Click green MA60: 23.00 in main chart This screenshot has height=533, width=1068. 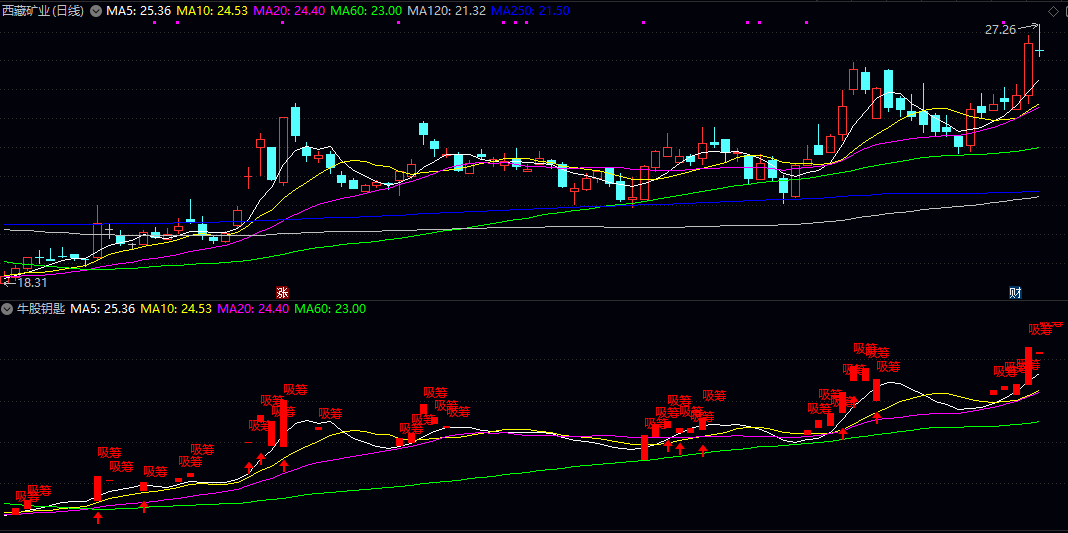[367, 11]
